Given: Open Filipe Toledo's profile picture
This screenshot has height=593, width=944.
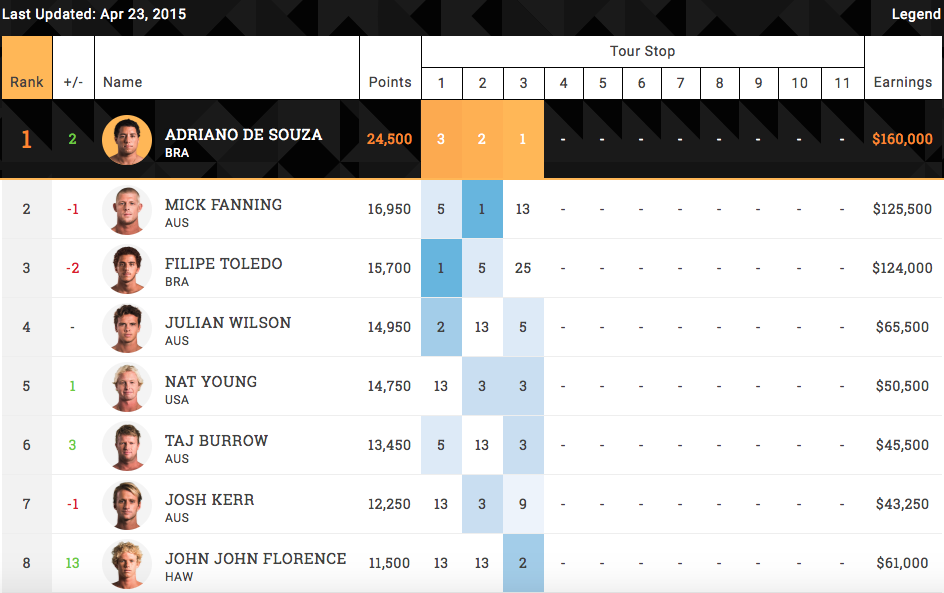Looking at the screenshot, I should [127, 269].
